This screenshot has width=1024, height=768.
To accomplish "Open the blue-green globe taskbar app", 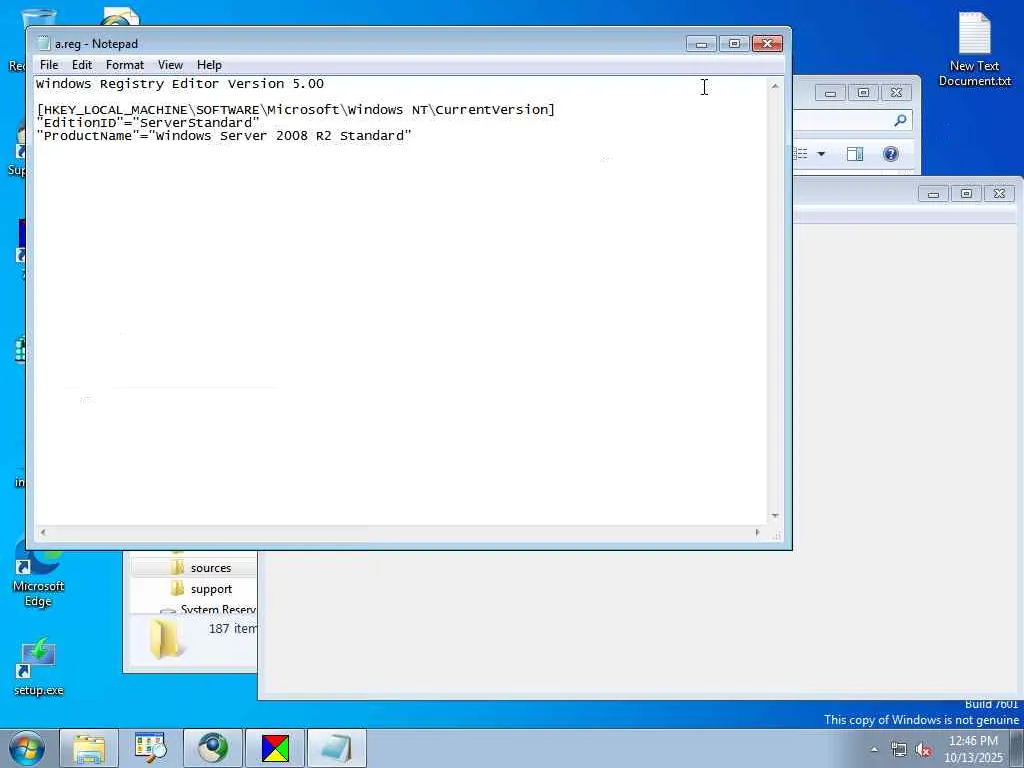I will [x=213, y=748].
